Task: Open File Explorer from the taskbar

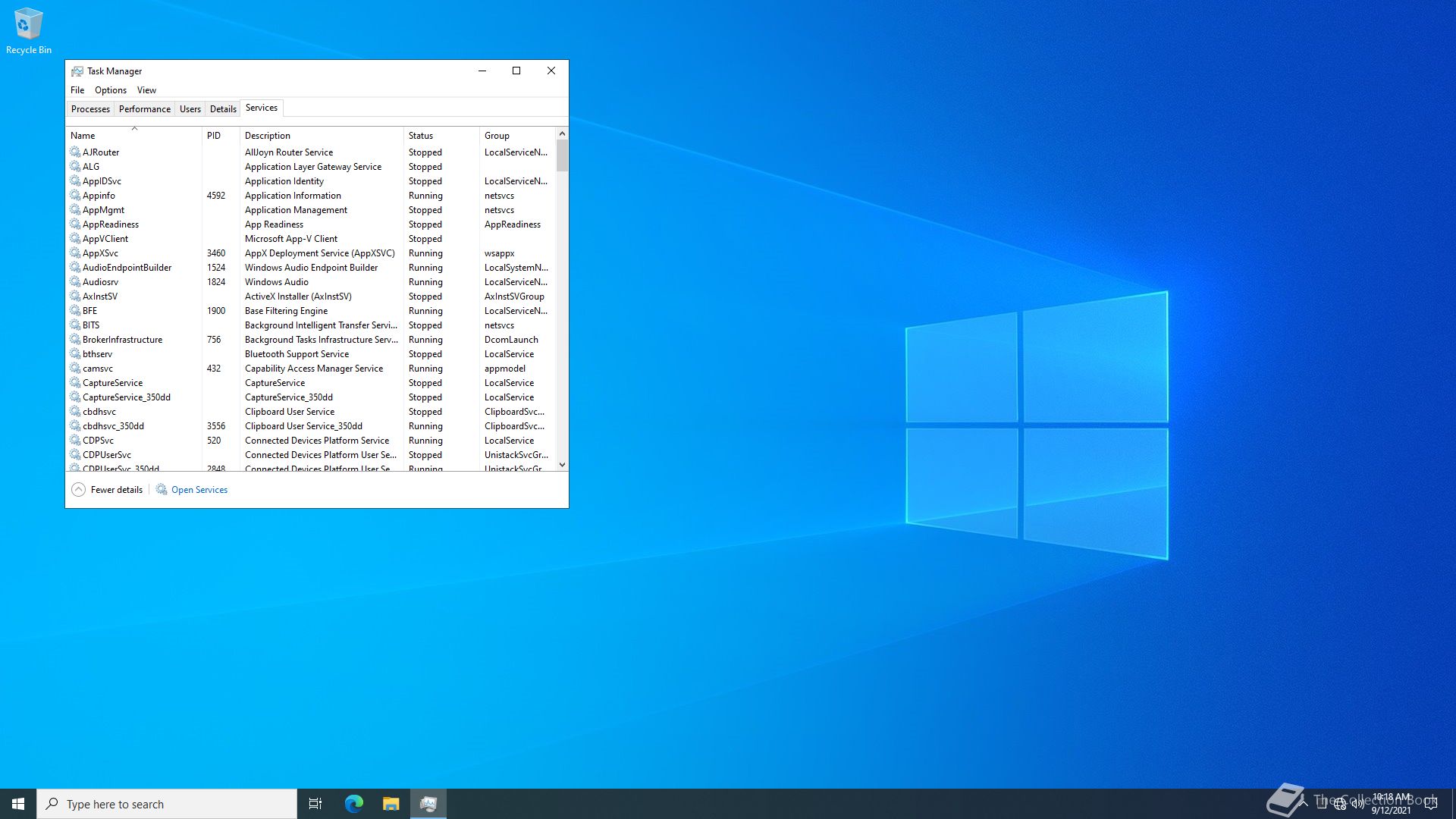Action: click(x=391, y=804)
